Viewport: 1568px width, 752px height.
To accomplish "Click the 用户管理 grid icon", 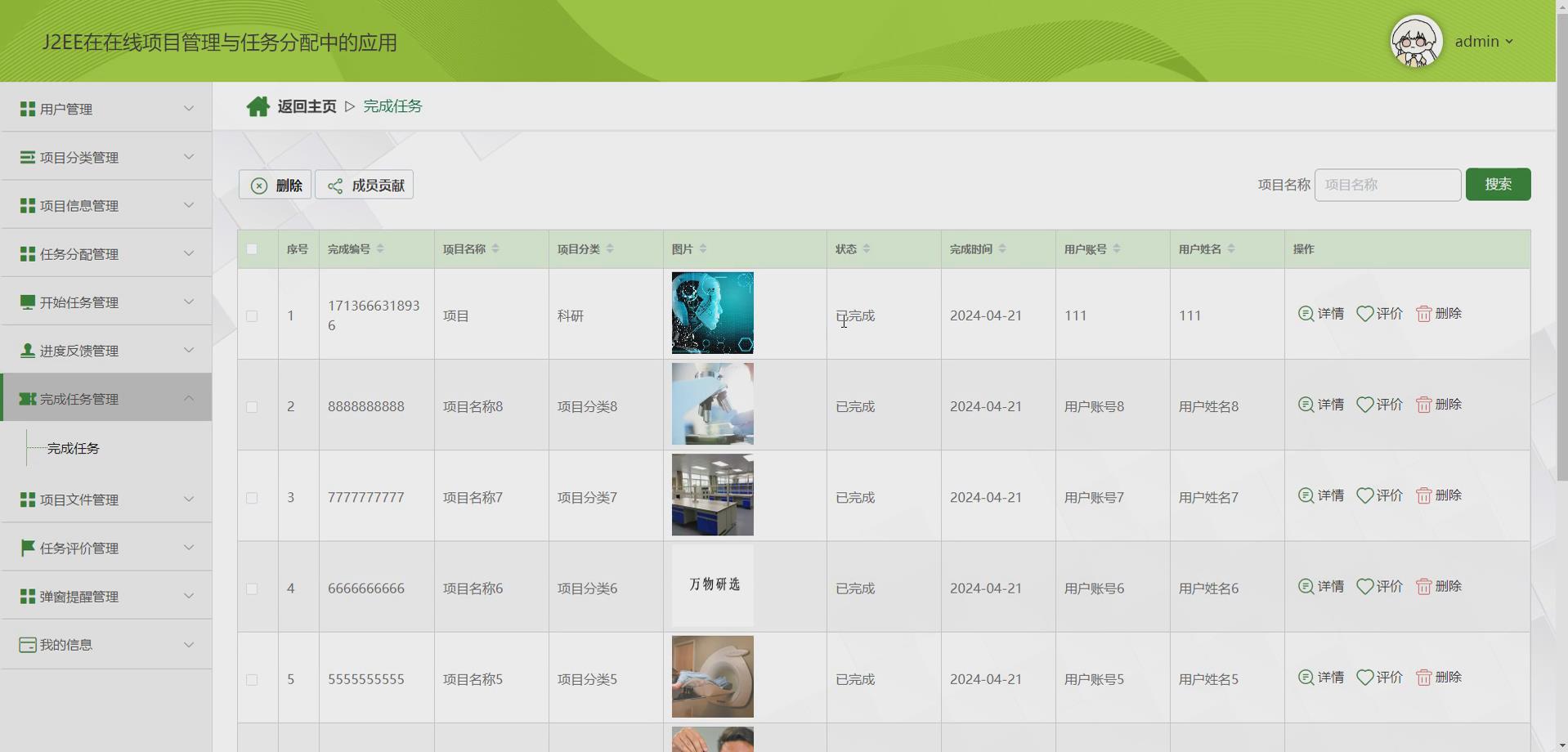I will [28, 109].
